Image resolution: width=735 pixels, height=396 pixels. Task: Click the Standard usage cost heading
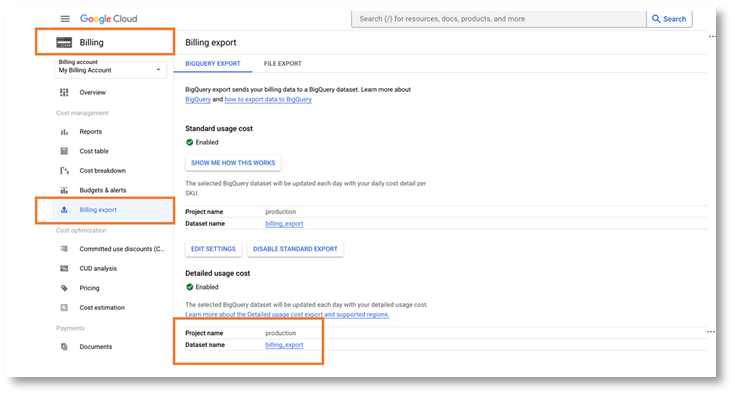(x=219, y=128)
